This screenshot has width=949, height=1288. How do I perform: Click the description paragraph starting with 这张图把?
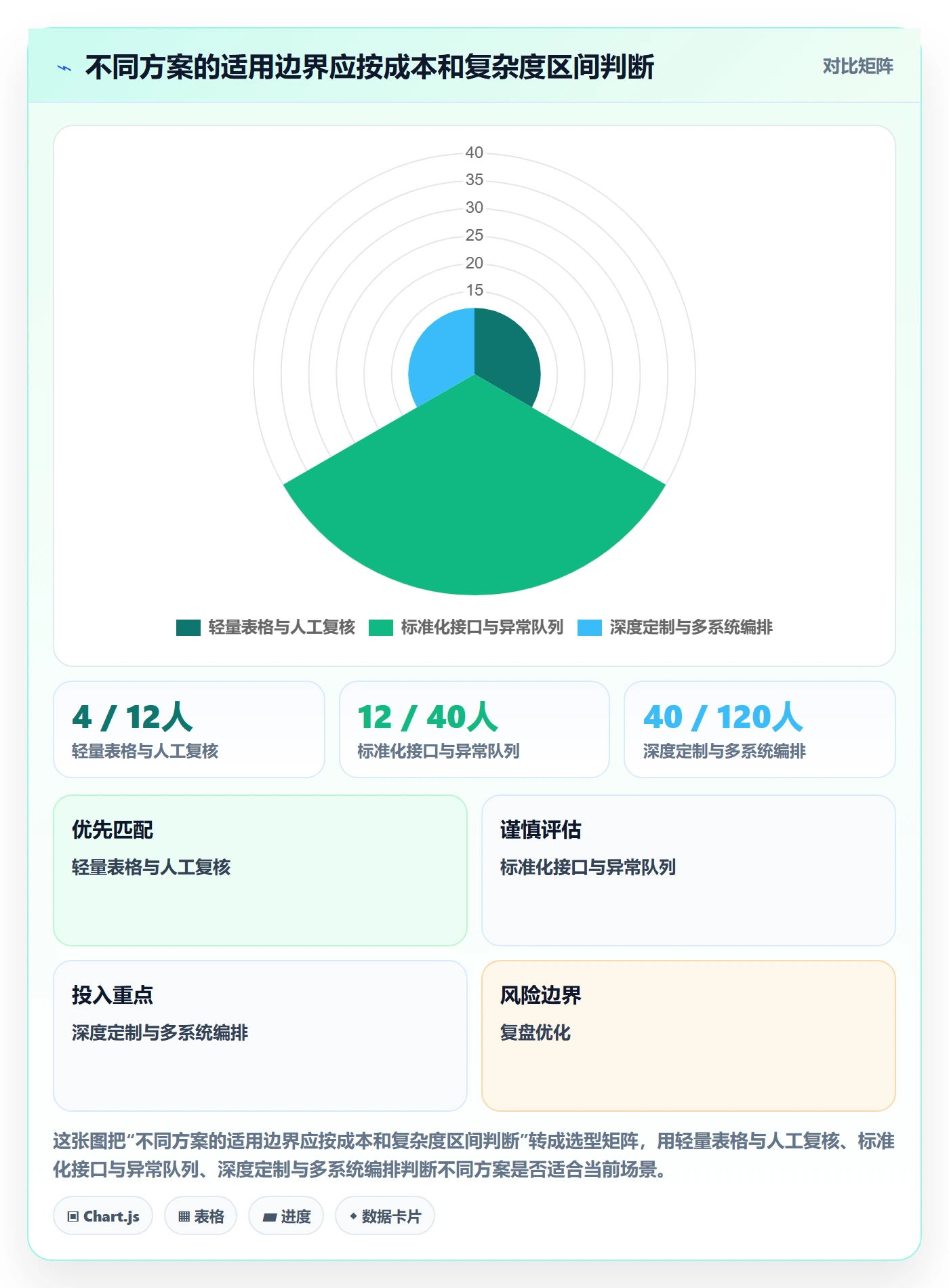point(474,1155)
